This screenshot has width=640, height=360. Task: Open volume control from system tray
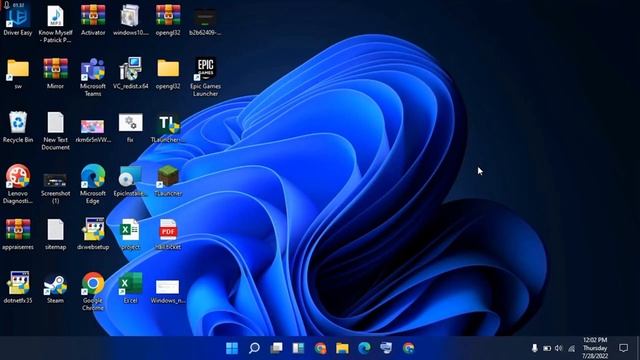click(x=559, y=348)
